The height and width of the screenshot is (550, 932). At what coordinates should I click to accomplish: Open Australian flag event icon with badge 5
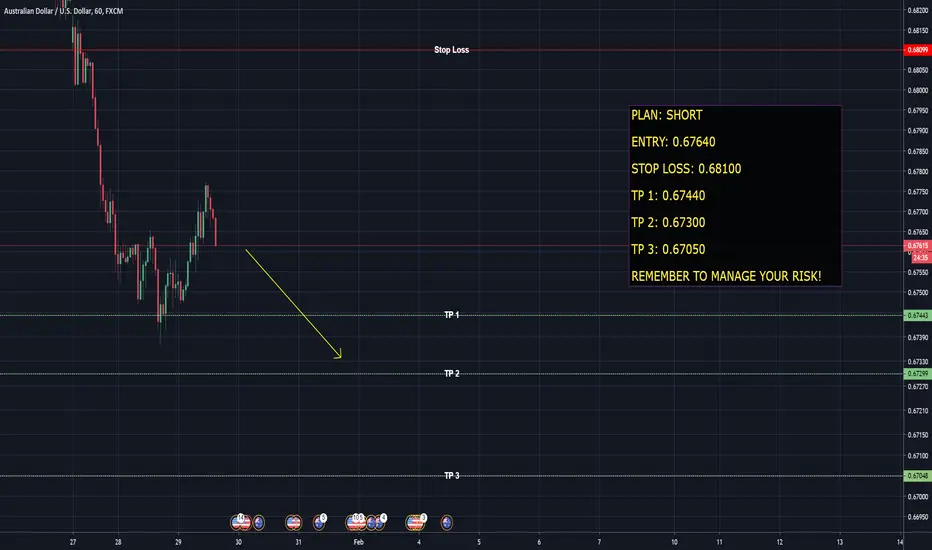tap(319, 522)
